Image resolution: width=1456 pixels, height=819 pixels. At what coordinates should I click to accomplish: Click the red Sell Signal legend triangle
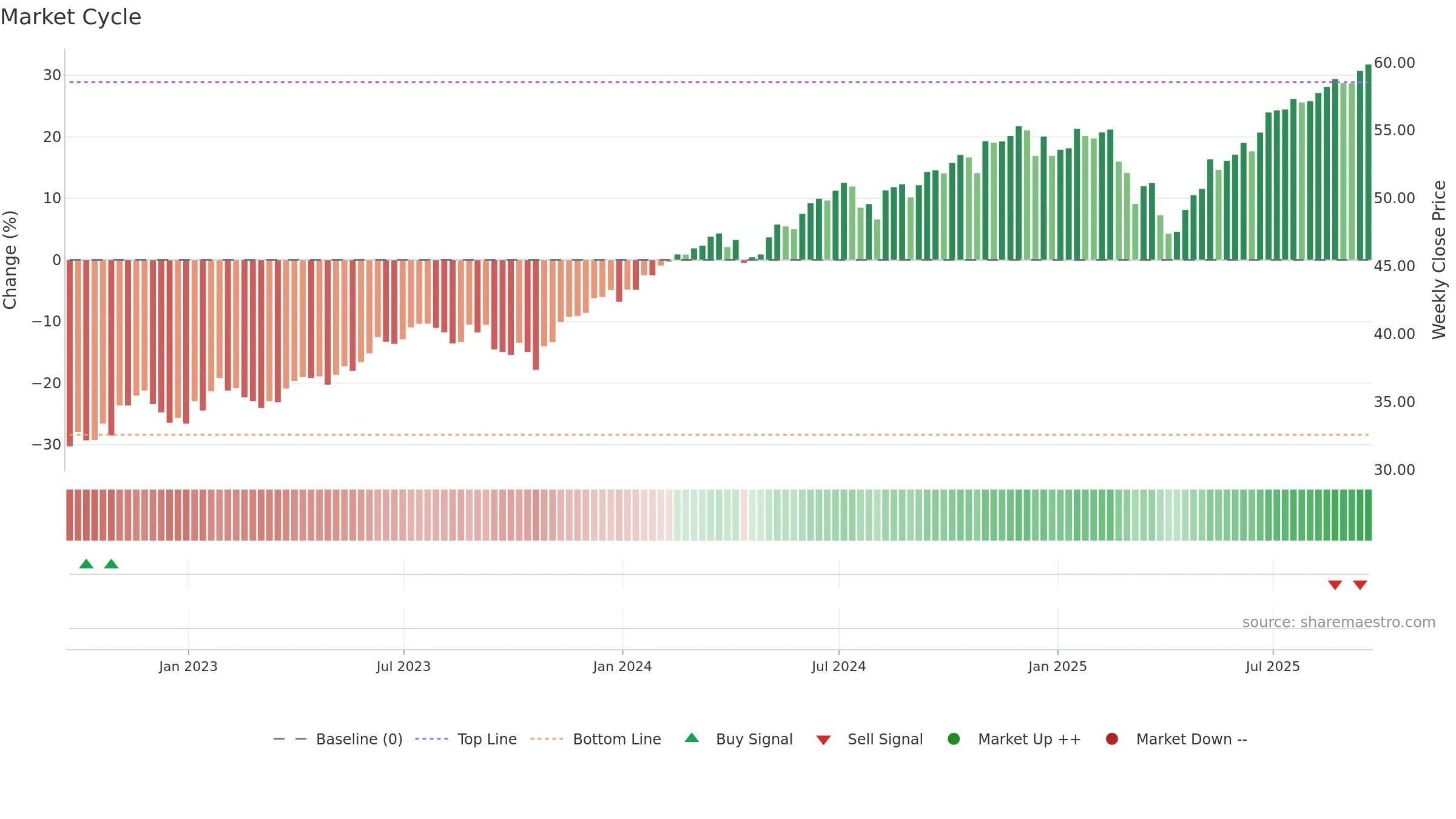[823, 740]
